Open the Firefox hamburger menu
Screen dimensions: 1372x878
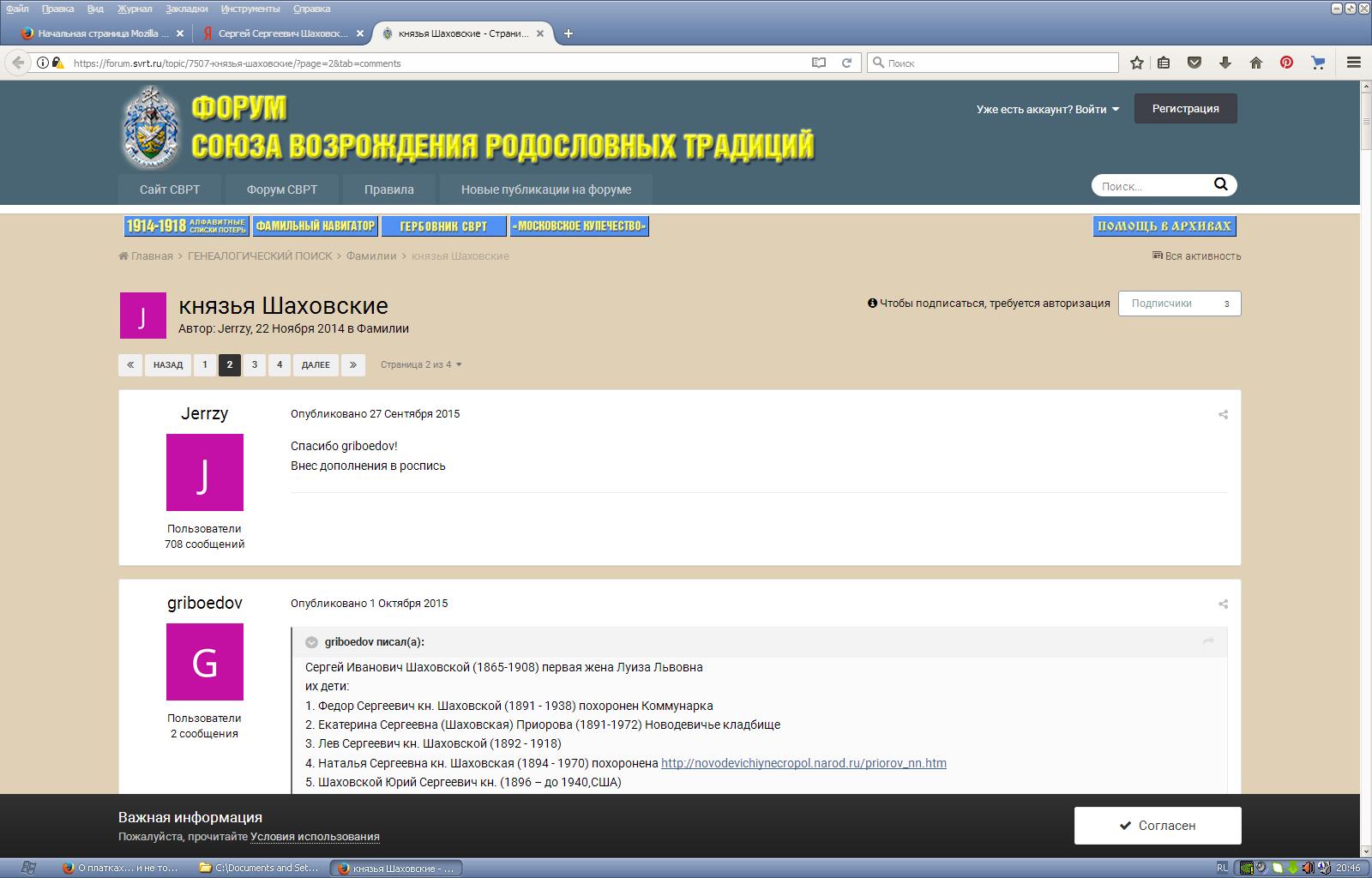tap(1354, 63)
